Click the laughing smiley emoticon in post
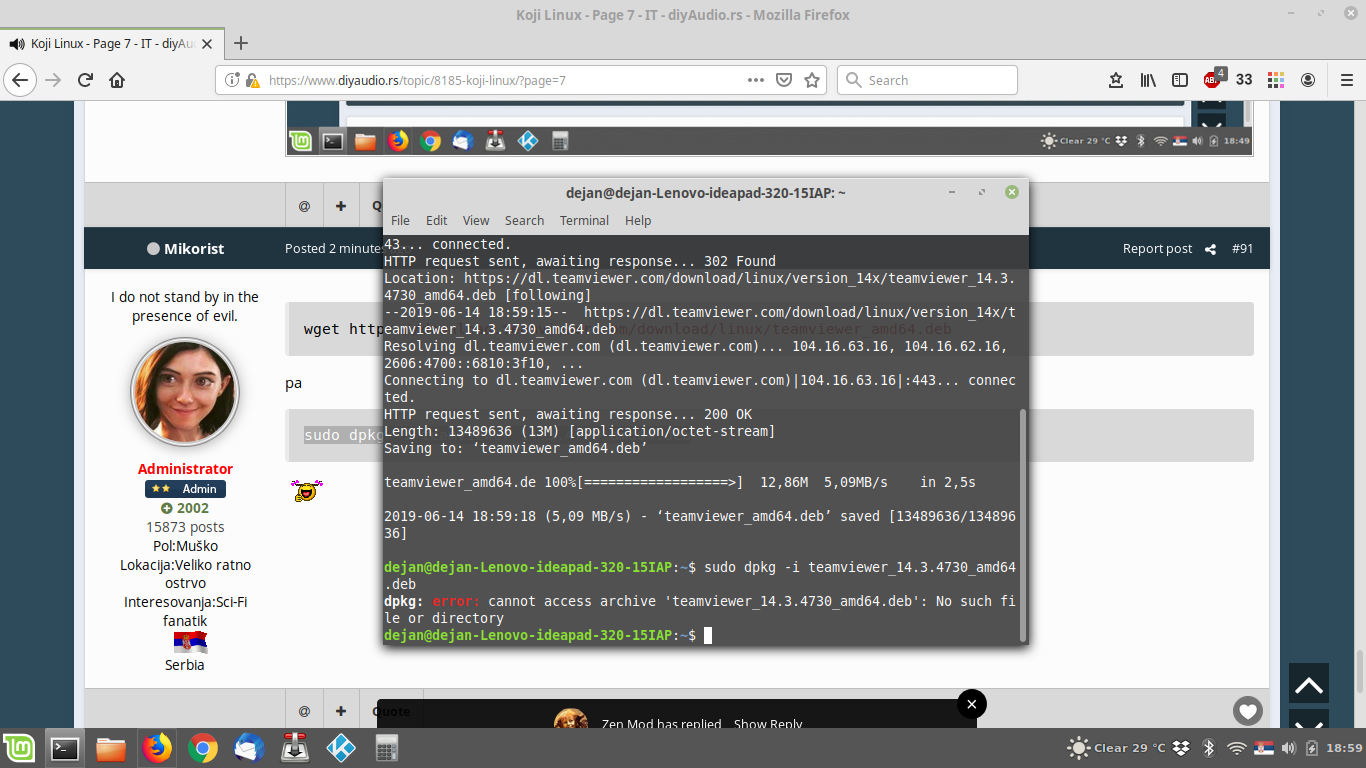The height and width of the screenshot is (768, 1366). coord(309,490)
